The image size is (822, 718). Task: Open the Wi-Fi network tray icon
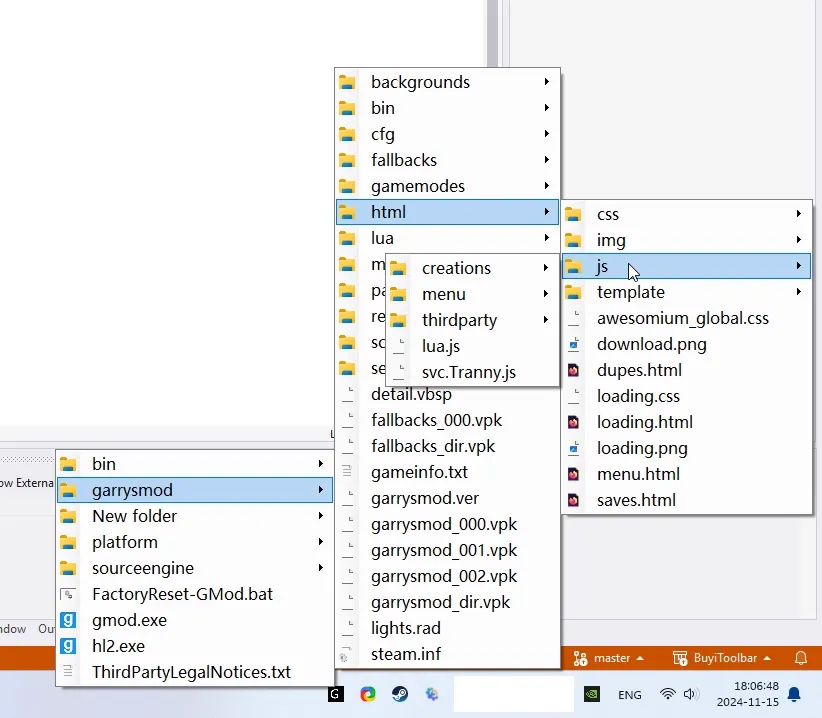coord(667,694)
